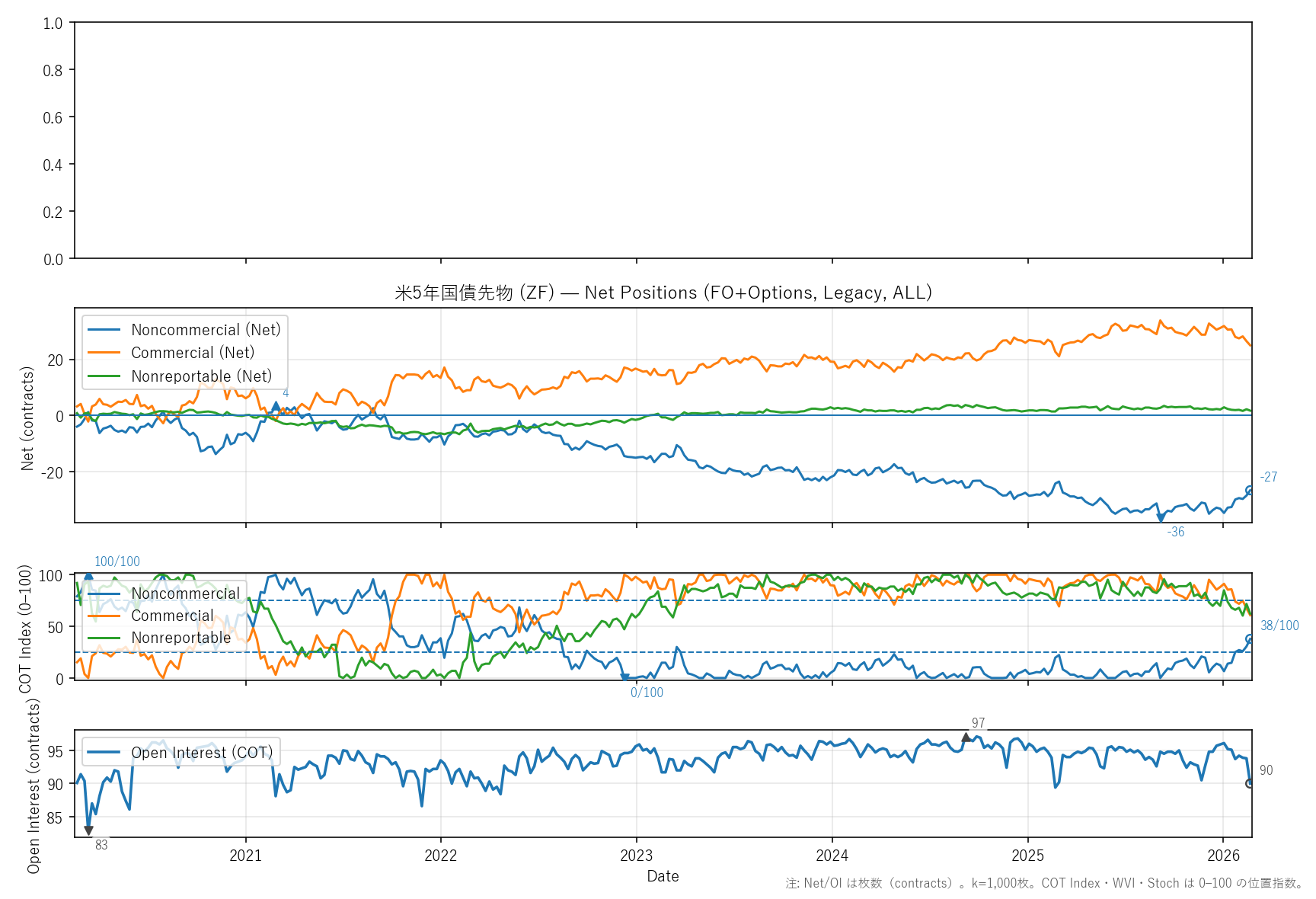Click the downward triangle marker at 83 low

pos(89,830)
